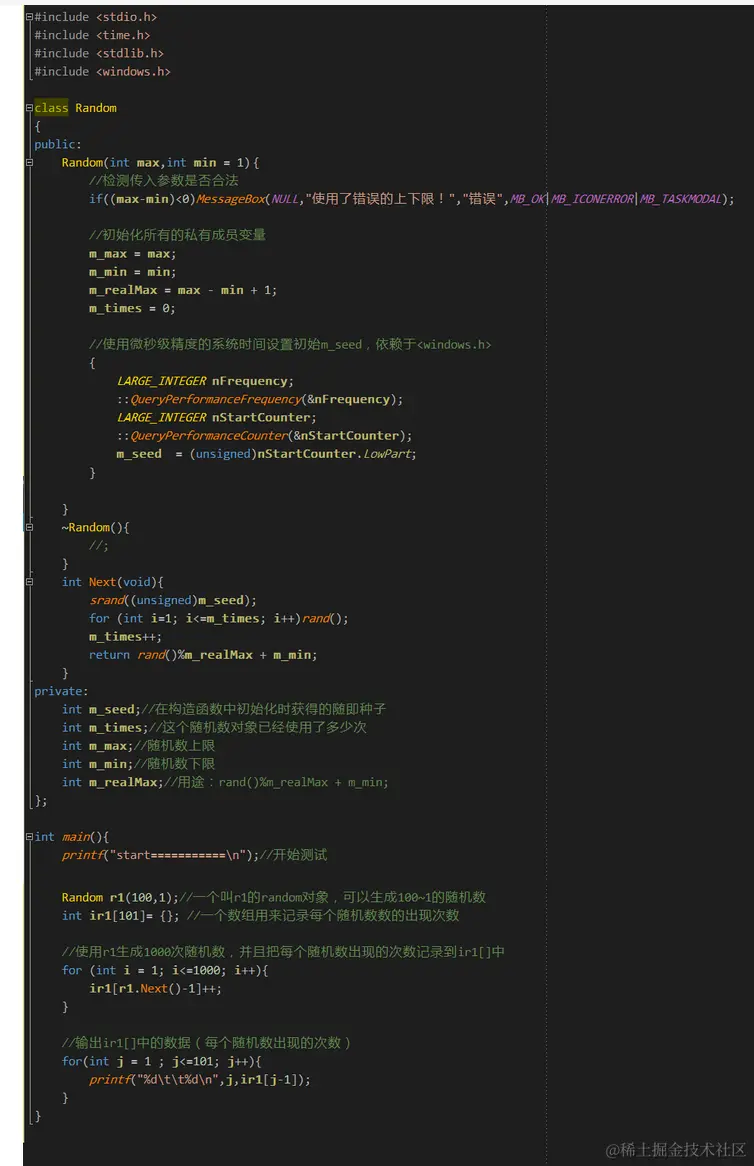The width and height of the screenshot is (754, 1166).
Task: Collapse the class Random fold marker
Action: tap(30, 108)
